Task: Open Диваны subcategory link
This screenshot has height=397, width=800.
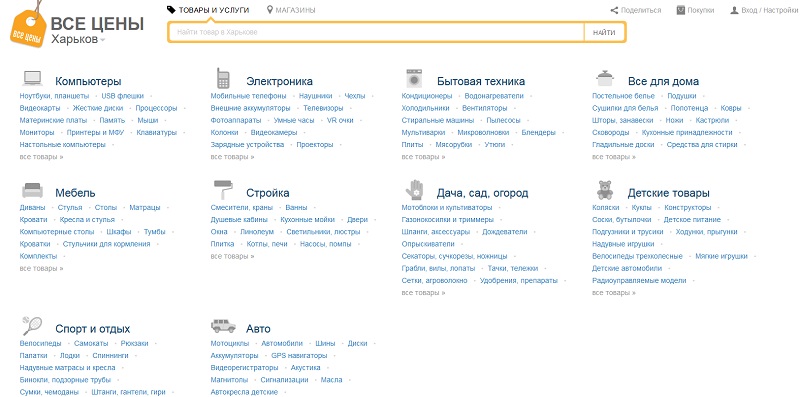Action: coord(32,207)
